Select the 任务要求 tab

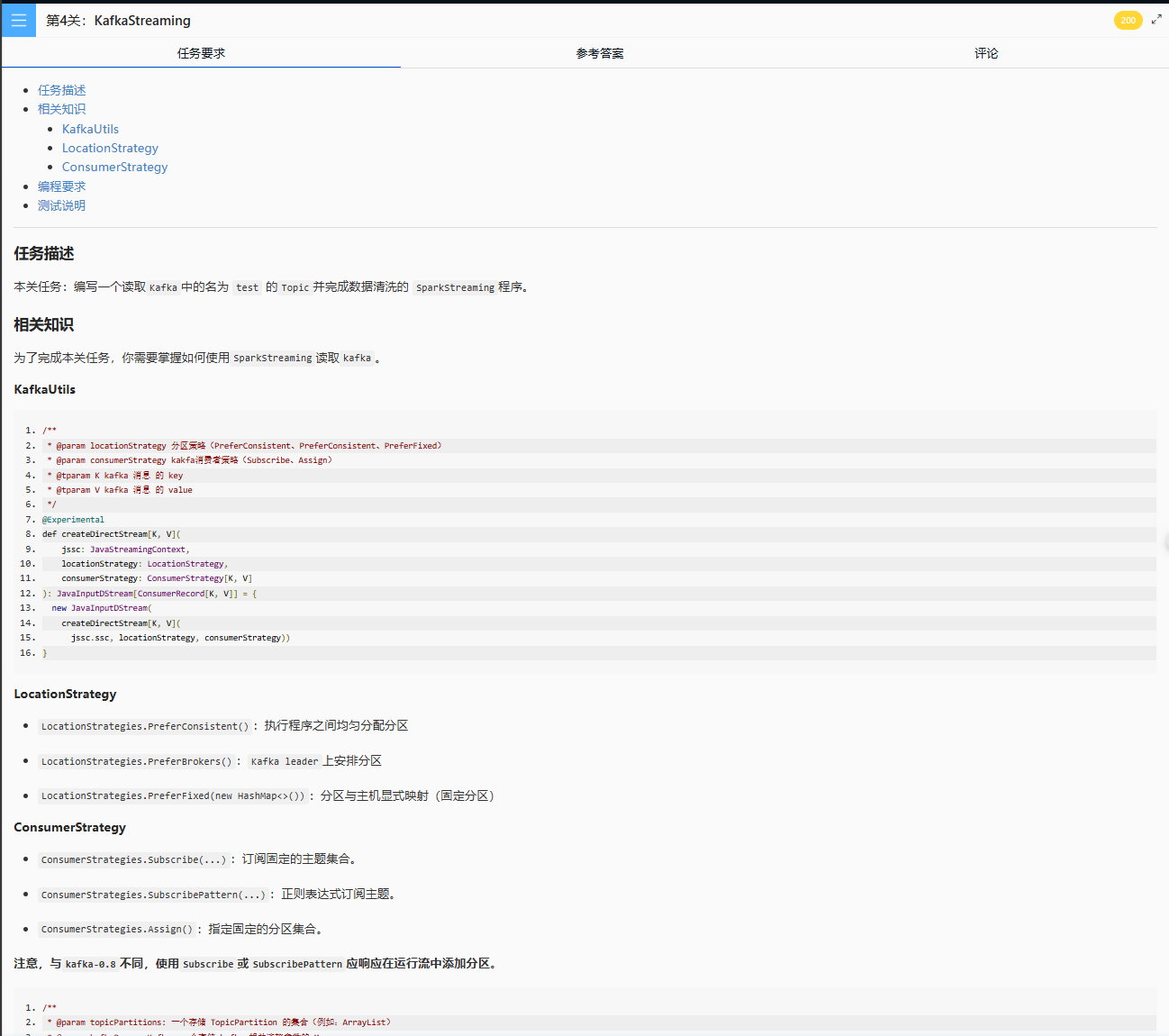click(x=201, y=53)
